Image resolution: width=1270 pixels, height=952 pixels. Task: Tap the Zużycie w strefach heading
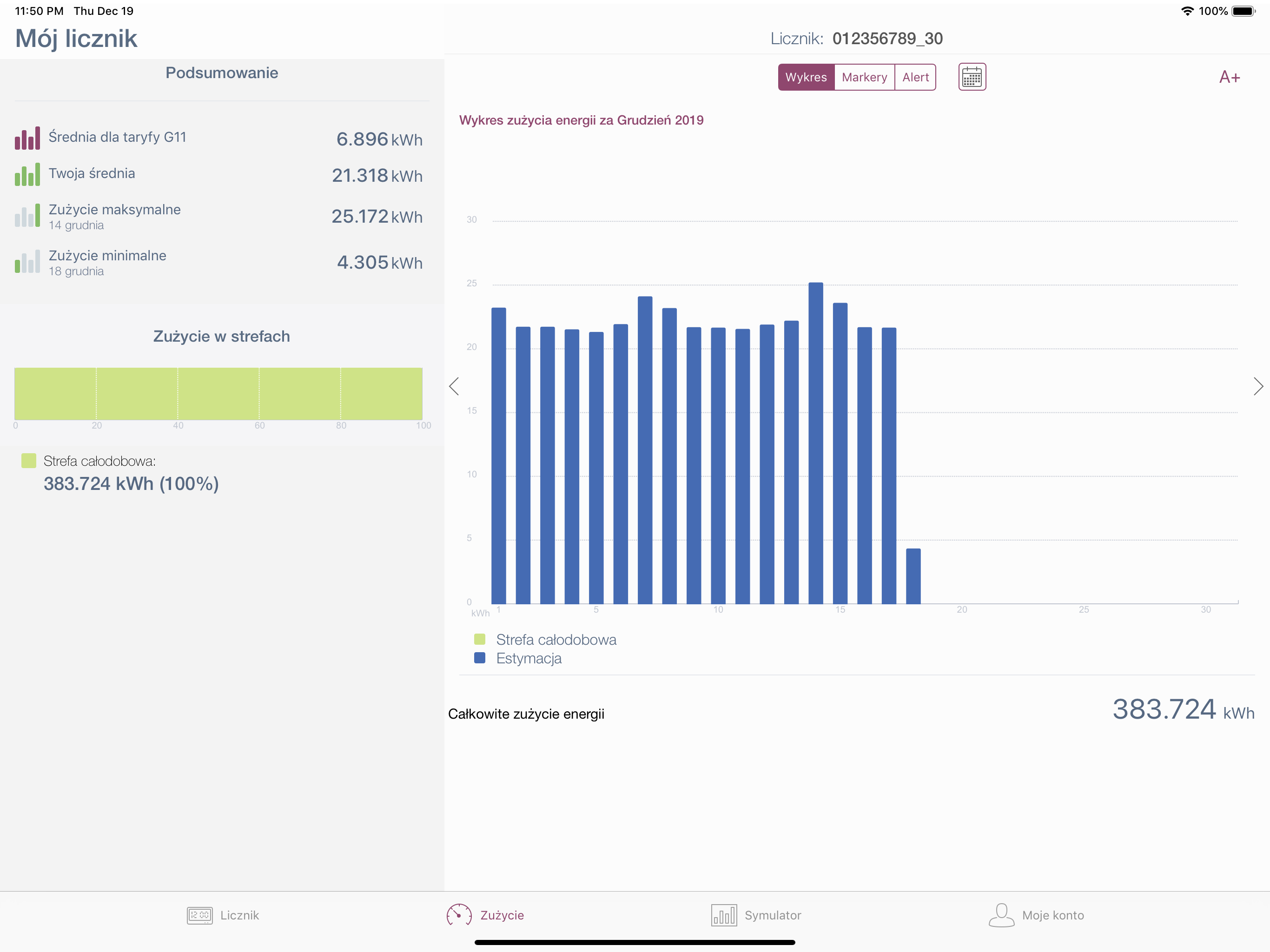[222, 337]
